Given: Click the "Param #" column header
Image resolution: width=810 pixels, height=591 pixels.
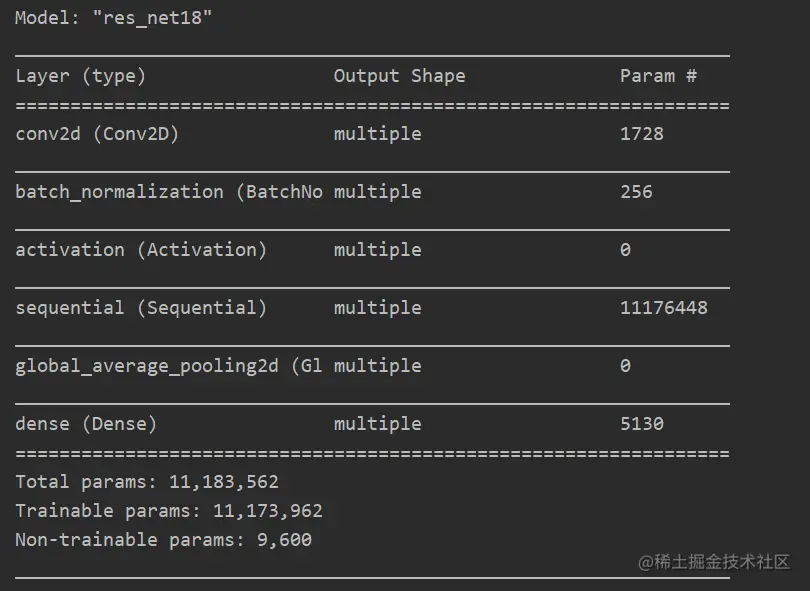Looking at the screenshot, I should point(658,76).
